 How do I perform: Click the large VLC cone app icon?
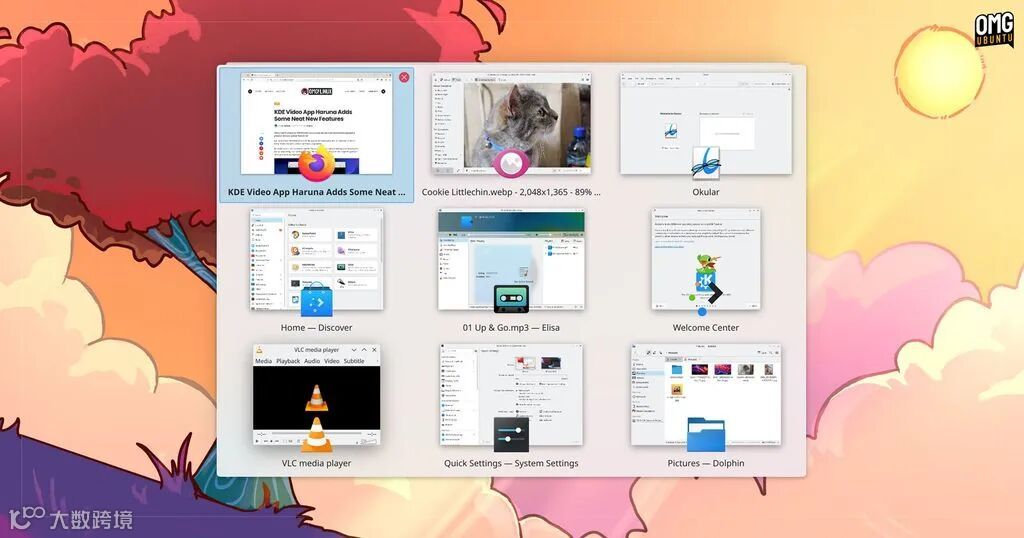(317, 435)
